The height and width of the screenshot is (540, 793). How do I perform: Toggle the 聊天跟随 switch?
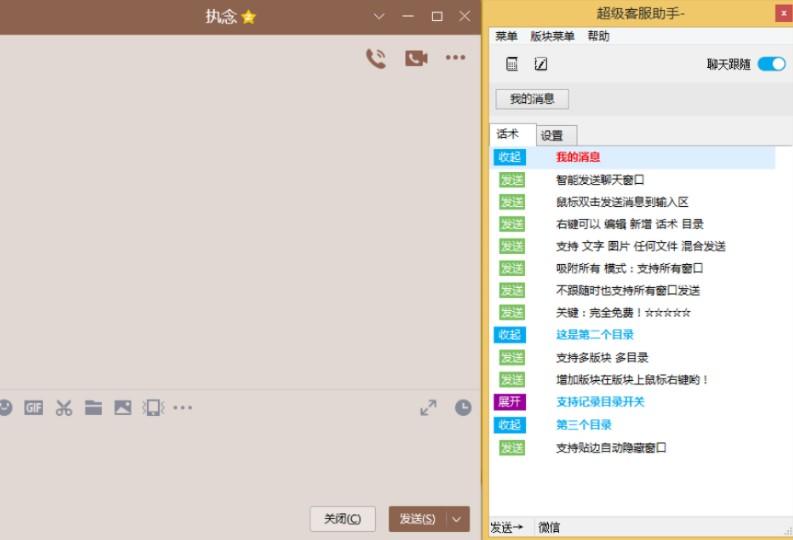pyautogui.click(x=771, y=64)
